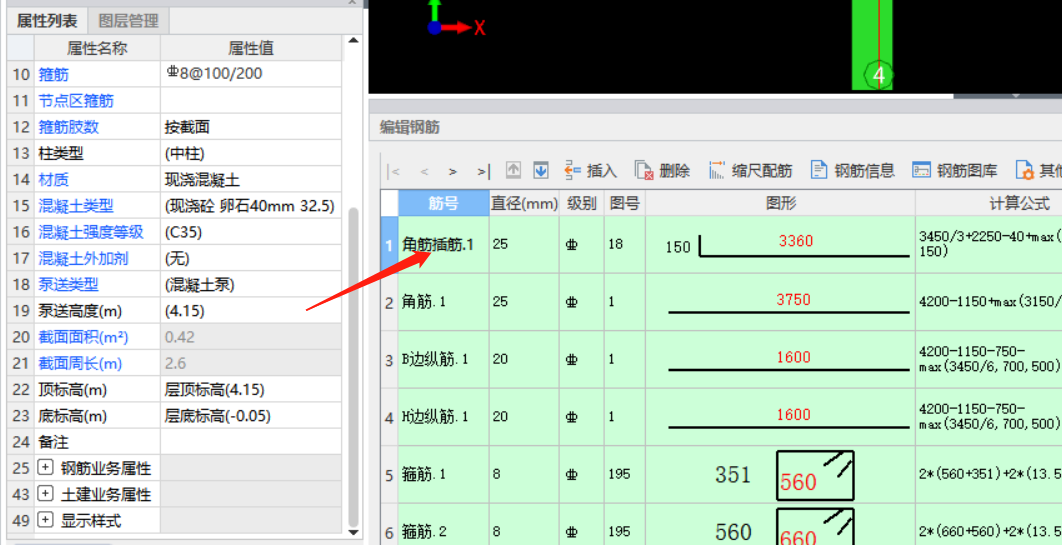Move rebar row down icon
Image resolution: width=1062 pixels, height=545 pixels.
pos(540,171)
